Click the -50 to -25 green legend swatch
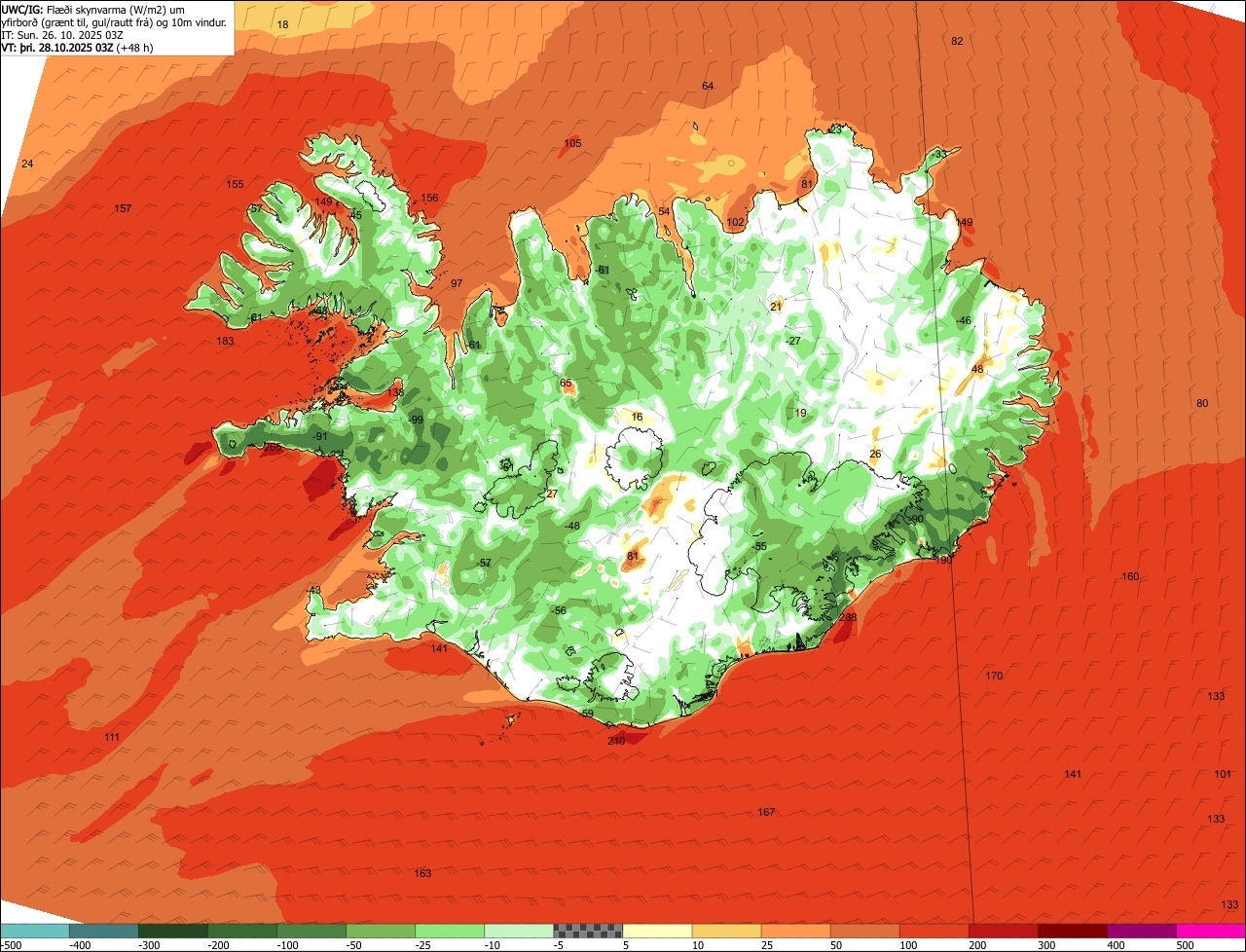1246x952 pixels. pyautogui.click(x=381, y=931)
